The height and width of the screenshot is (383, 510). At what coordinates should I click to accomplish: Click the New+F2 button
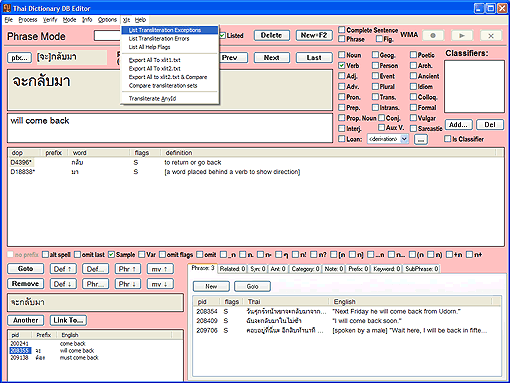tap(314, 35)
